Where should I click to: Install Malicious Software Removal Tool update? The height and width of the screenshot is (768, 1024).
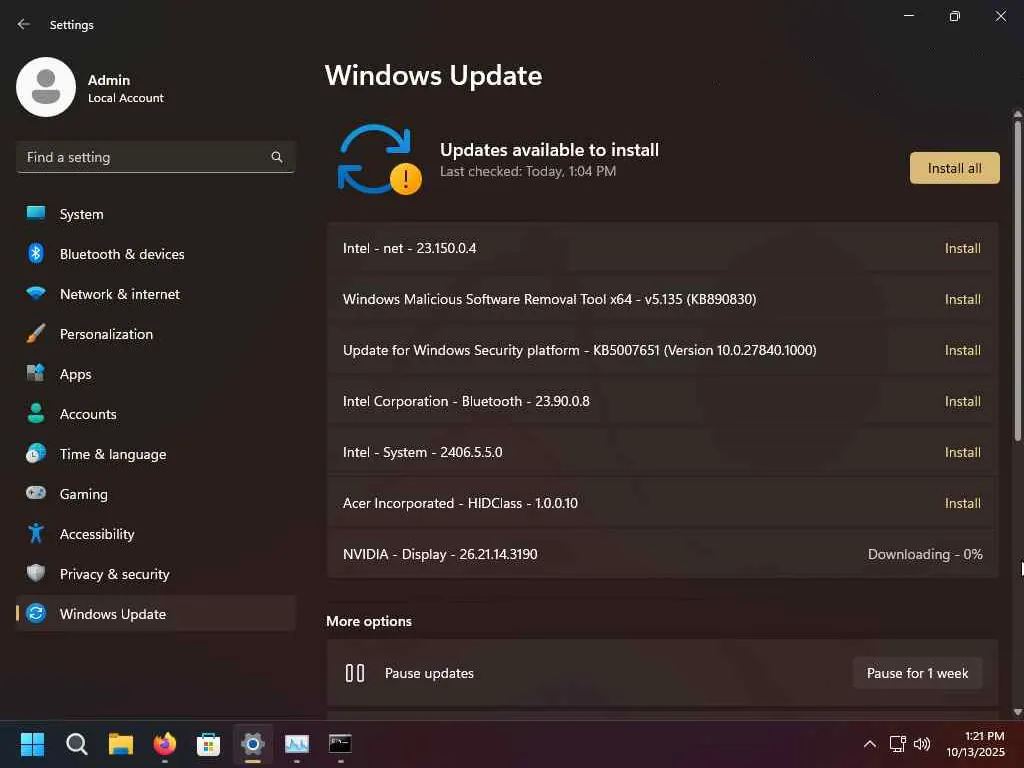[962, 299]
